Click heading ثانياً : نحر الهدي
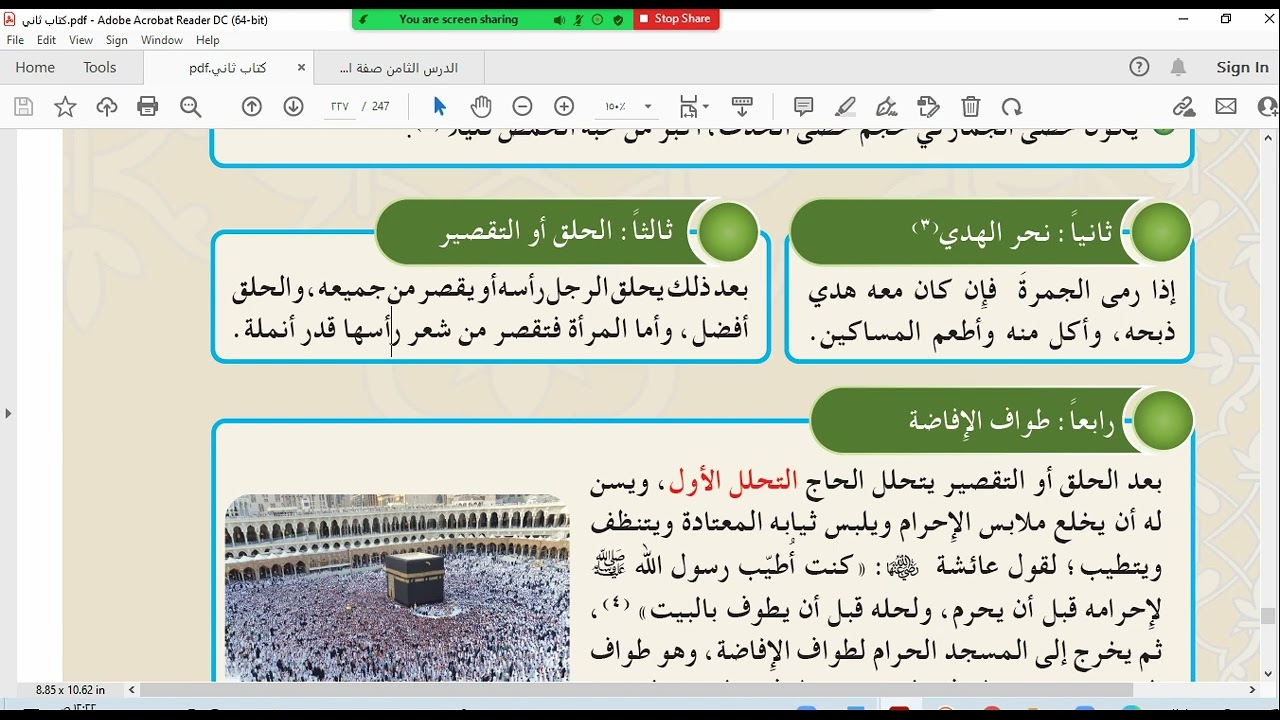 coord(1012,232)
